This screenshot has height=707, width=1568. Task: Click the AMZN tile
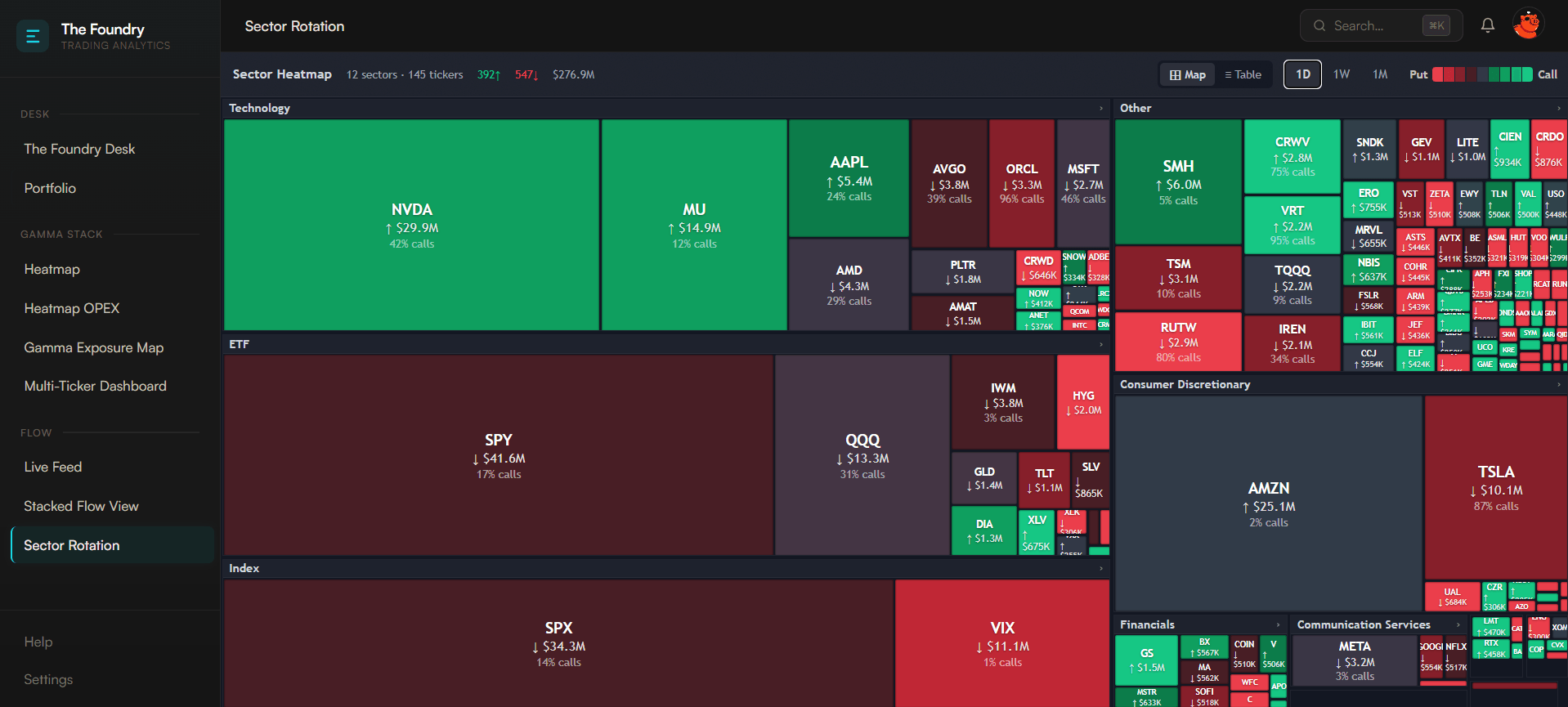(x=1268, y=503)
